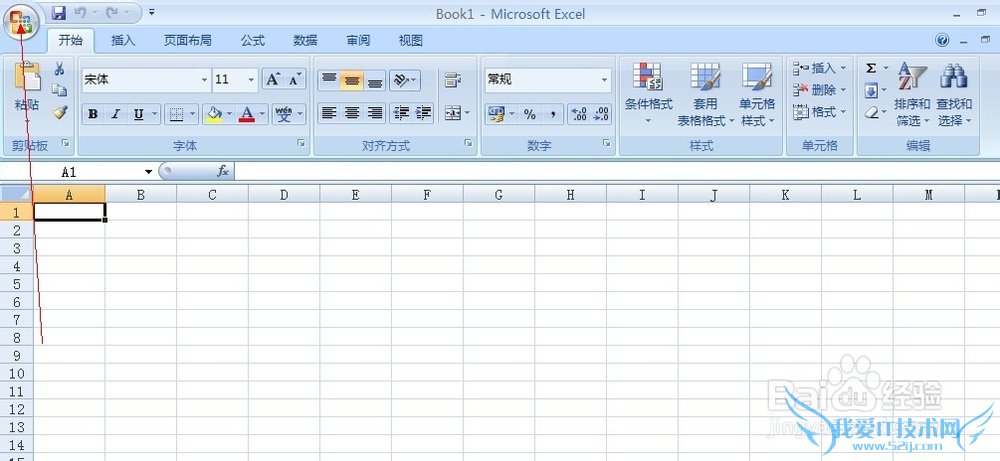Open font color dropdown arrow
The height and width of the screenshot is (461, 1000).
[262, 114]
